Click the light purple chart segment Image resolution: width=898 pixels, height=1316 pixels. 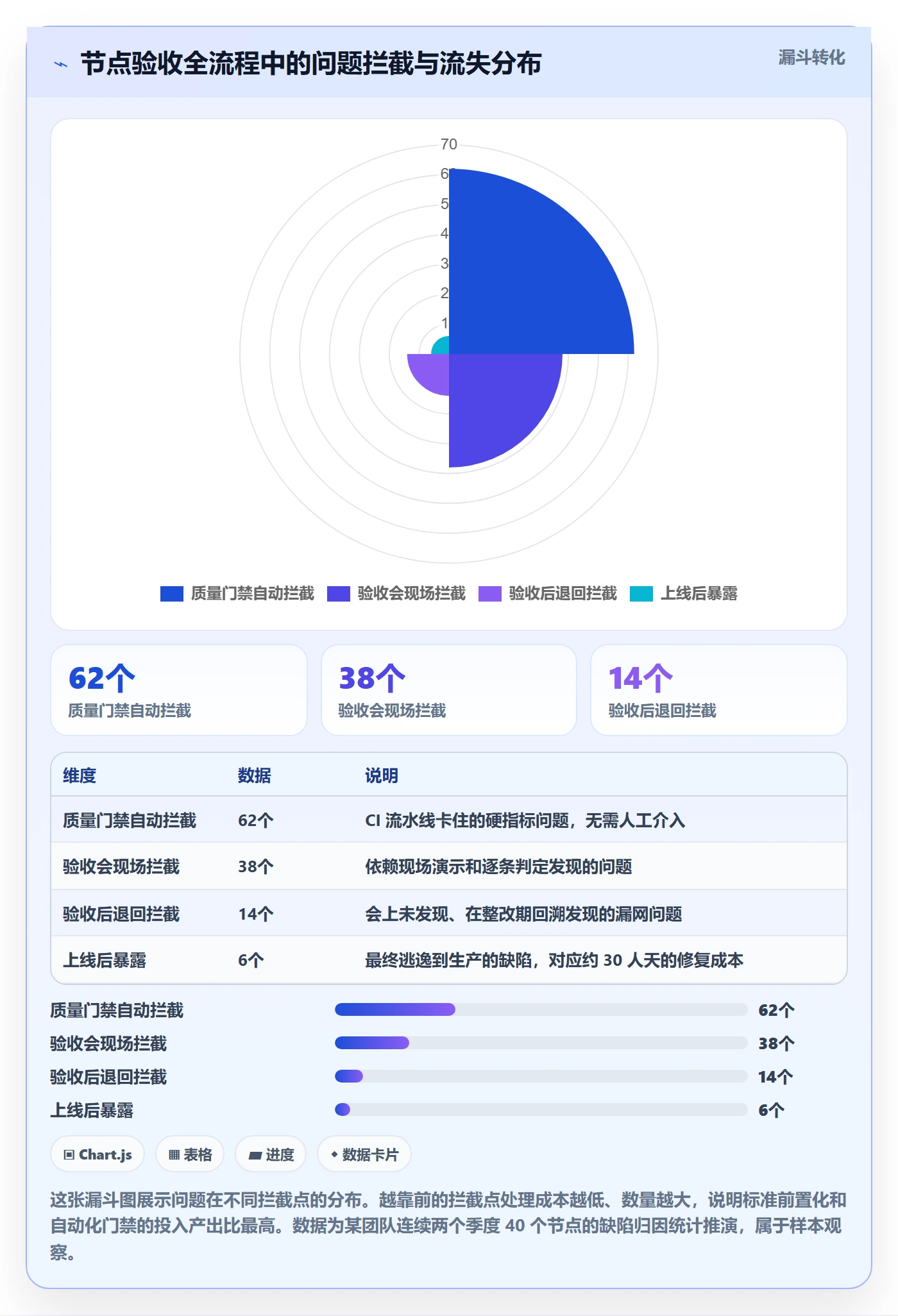[433, 370]
